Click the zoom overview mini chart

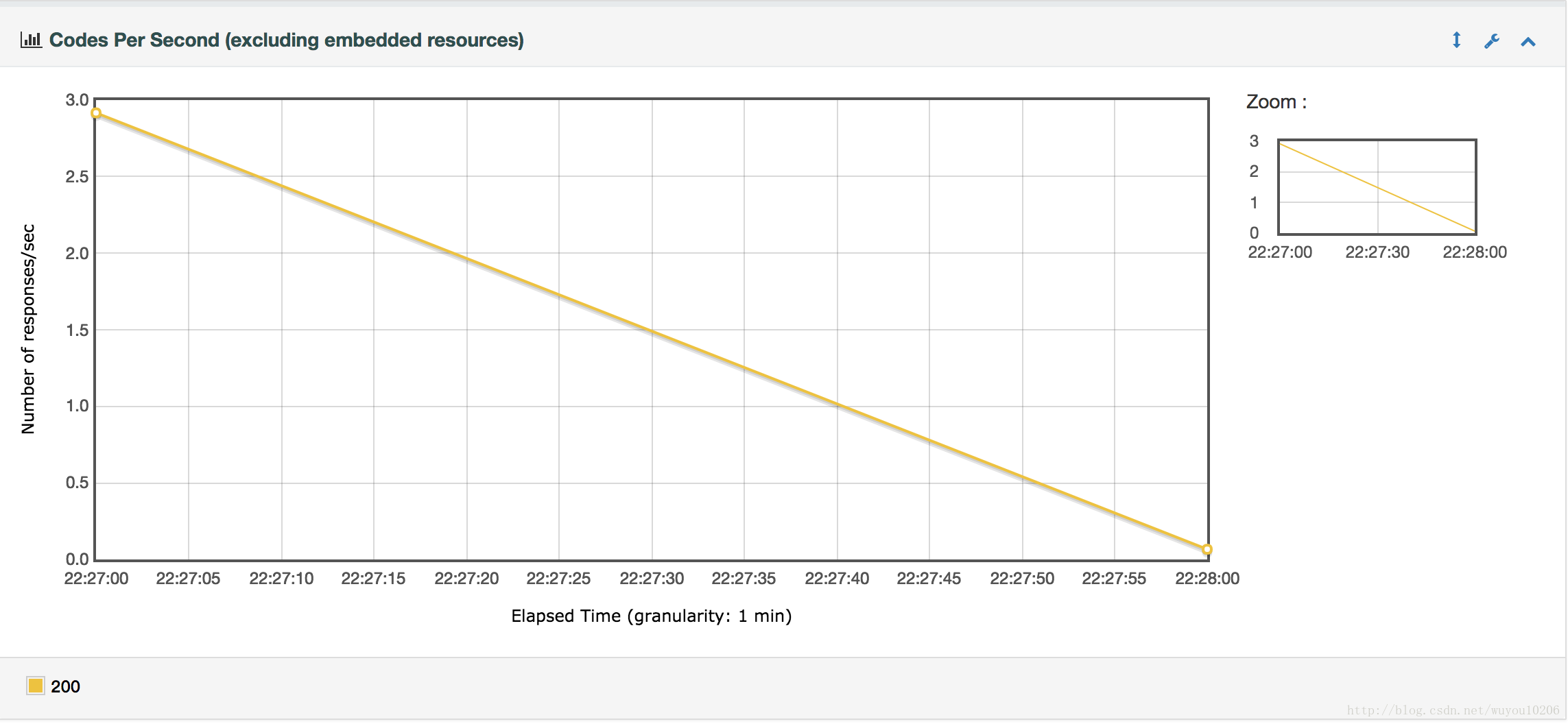[1377, 186]
